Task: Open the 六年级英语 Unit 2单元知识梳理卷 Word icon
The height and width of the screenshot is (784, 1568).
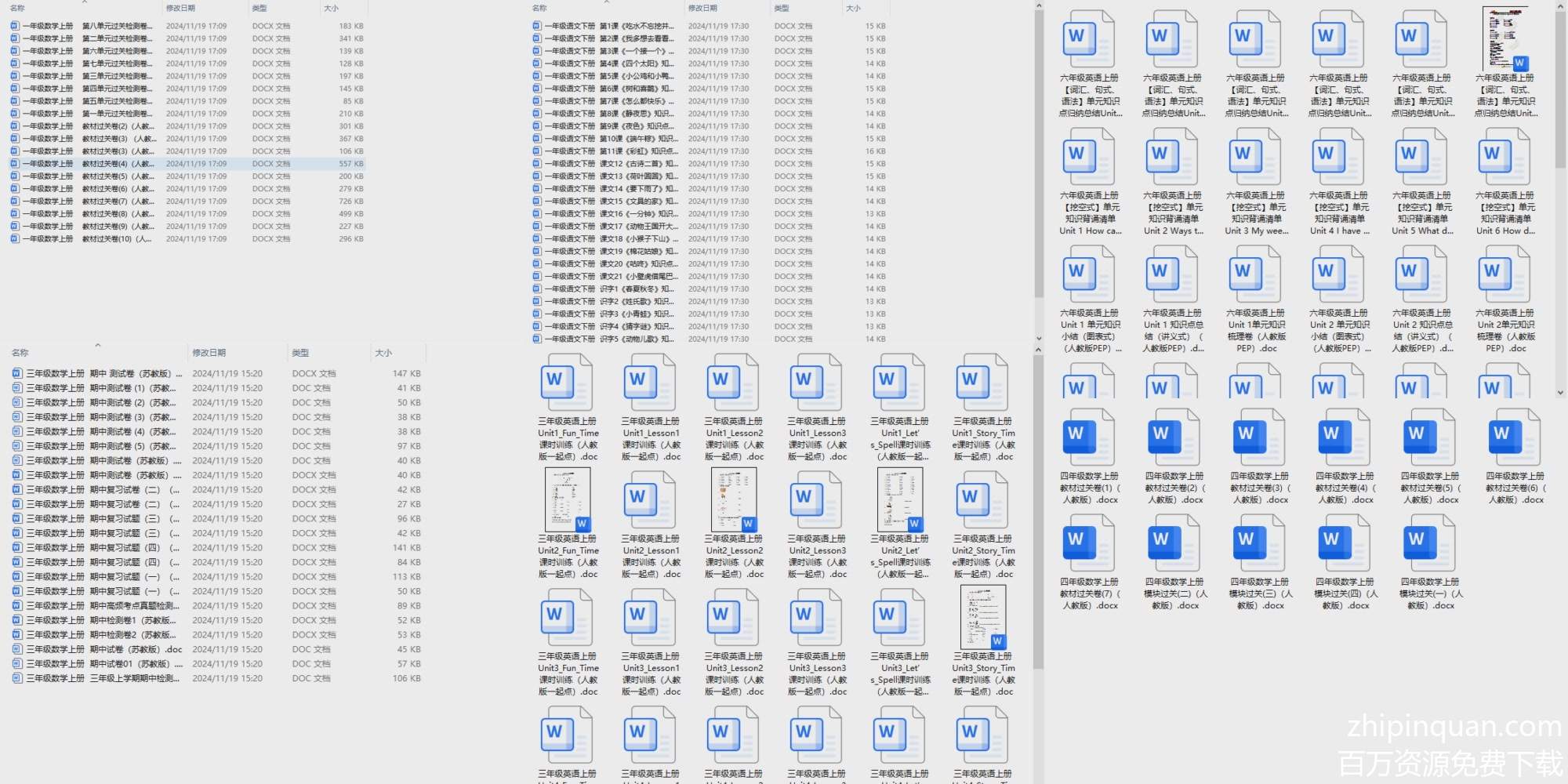Action: [1504, 274]
